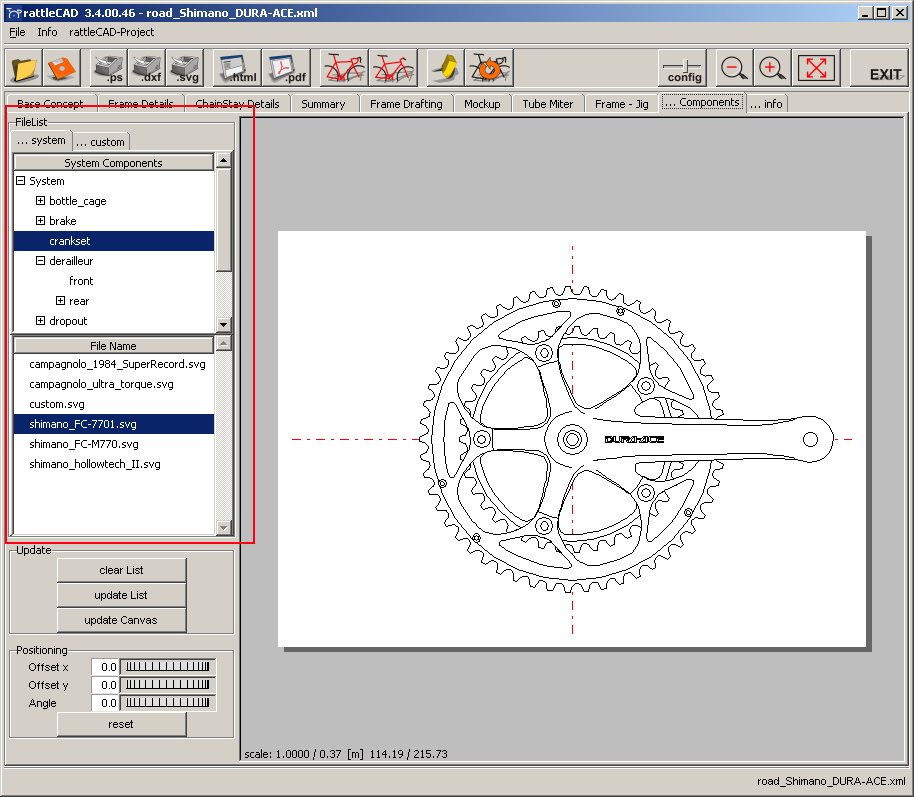Print to PostScript with the .ps icon

pyautogui.click(x=109, y=68)
